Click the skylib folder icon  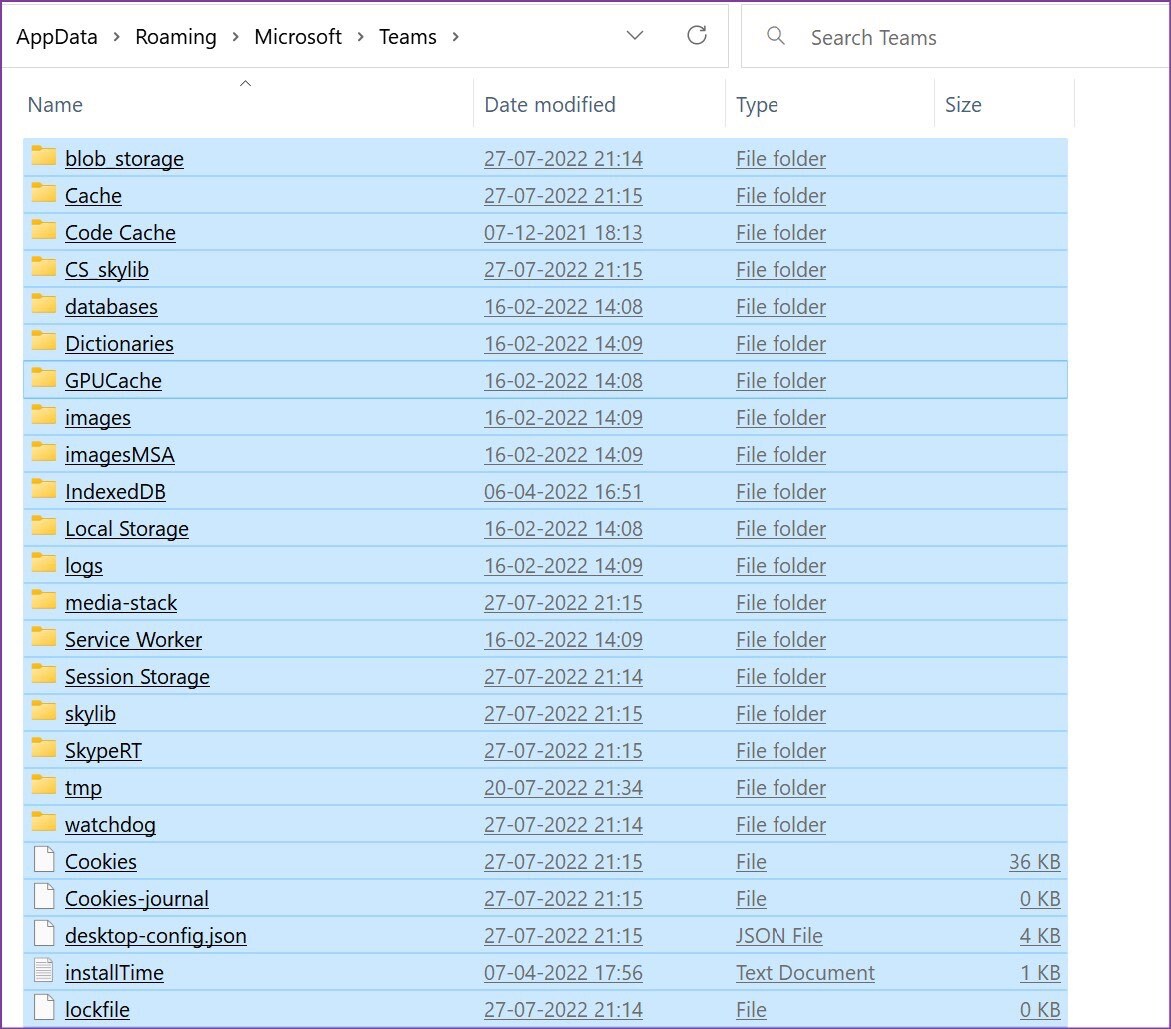43,712
